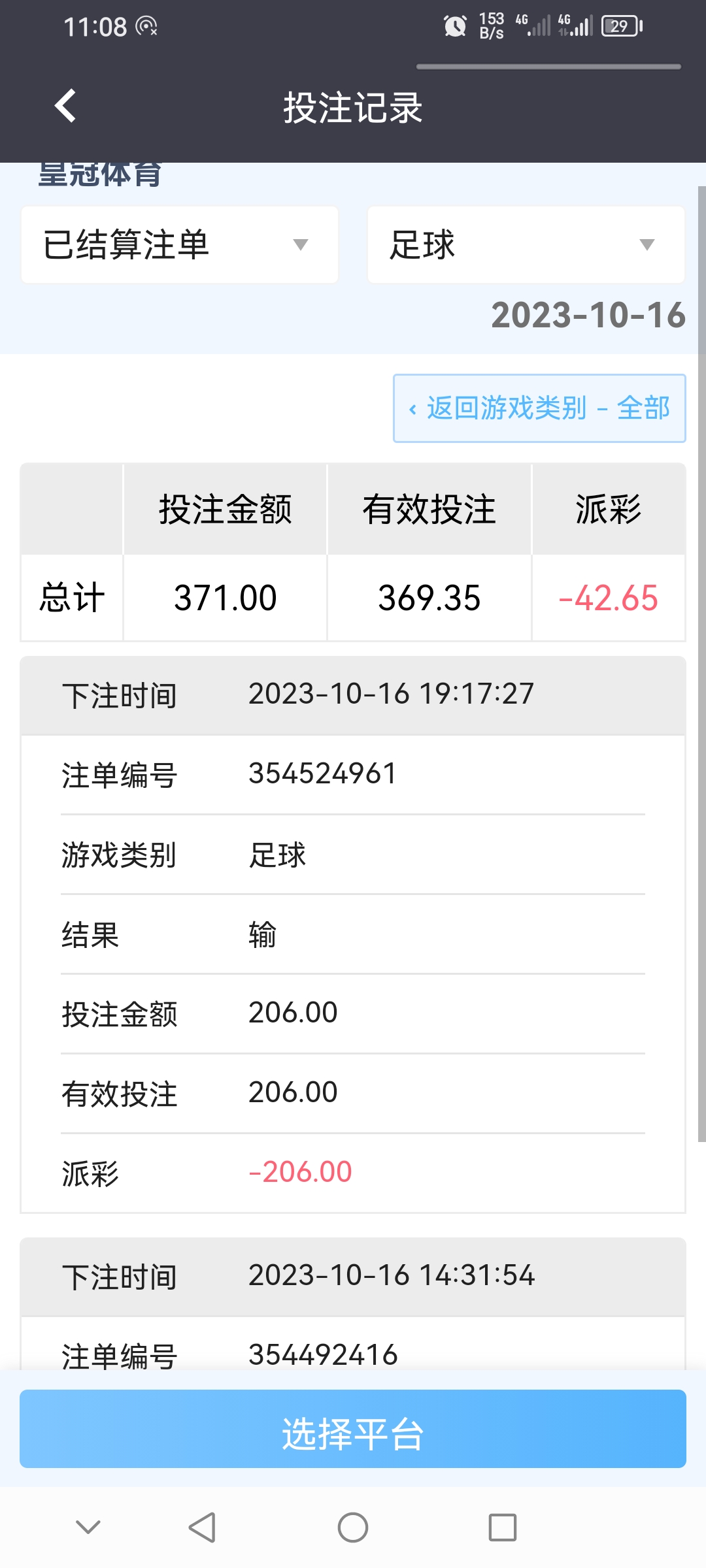
Task: Open the 已结算注单 dropdown
Action: [x=180, y=245]
